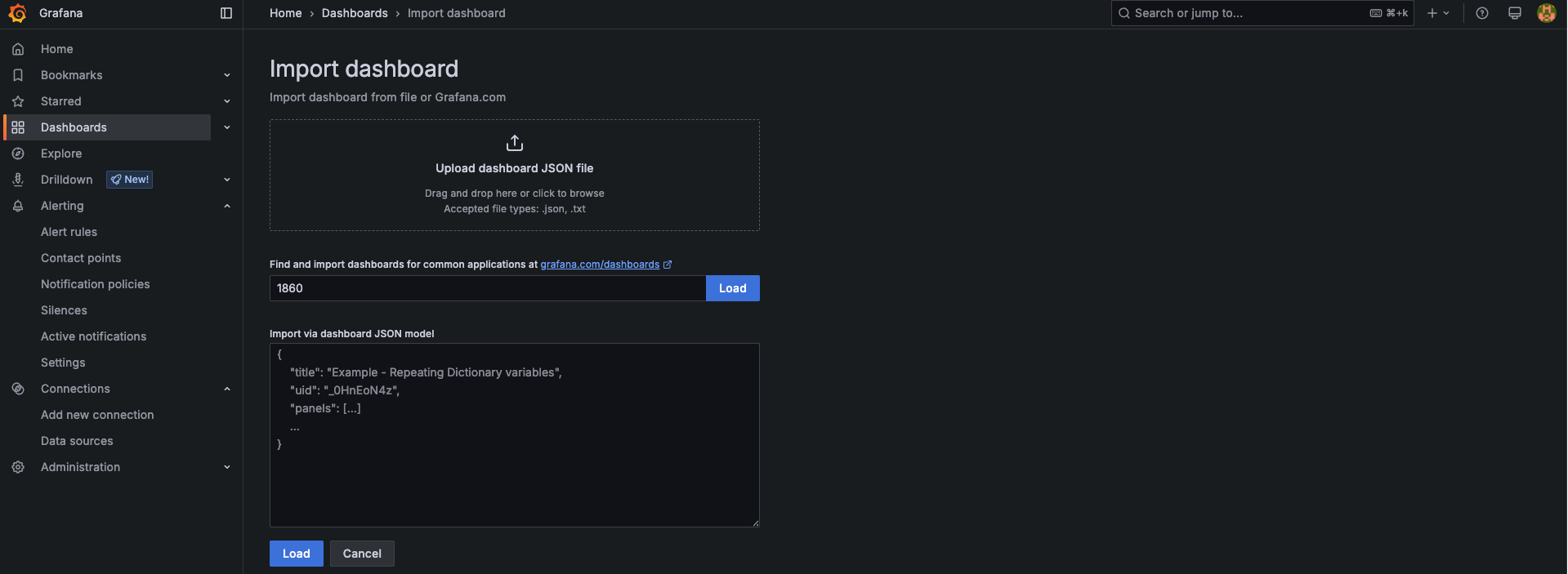
Task: Open Contact points page
Action: [81, 258]
